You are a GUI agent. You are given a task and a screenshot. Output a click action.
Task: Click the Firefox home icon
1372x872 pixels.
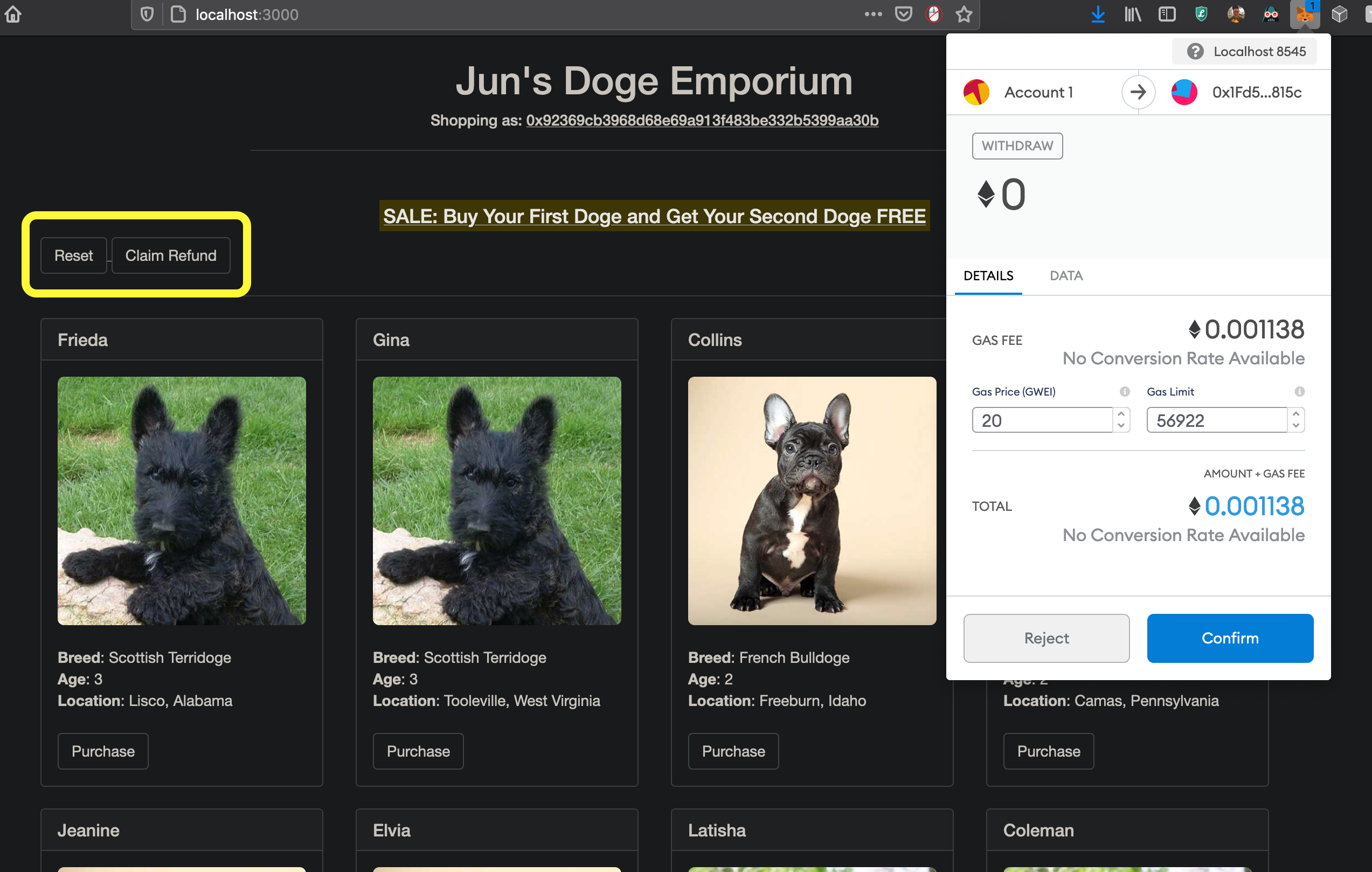tap(12, 13)
